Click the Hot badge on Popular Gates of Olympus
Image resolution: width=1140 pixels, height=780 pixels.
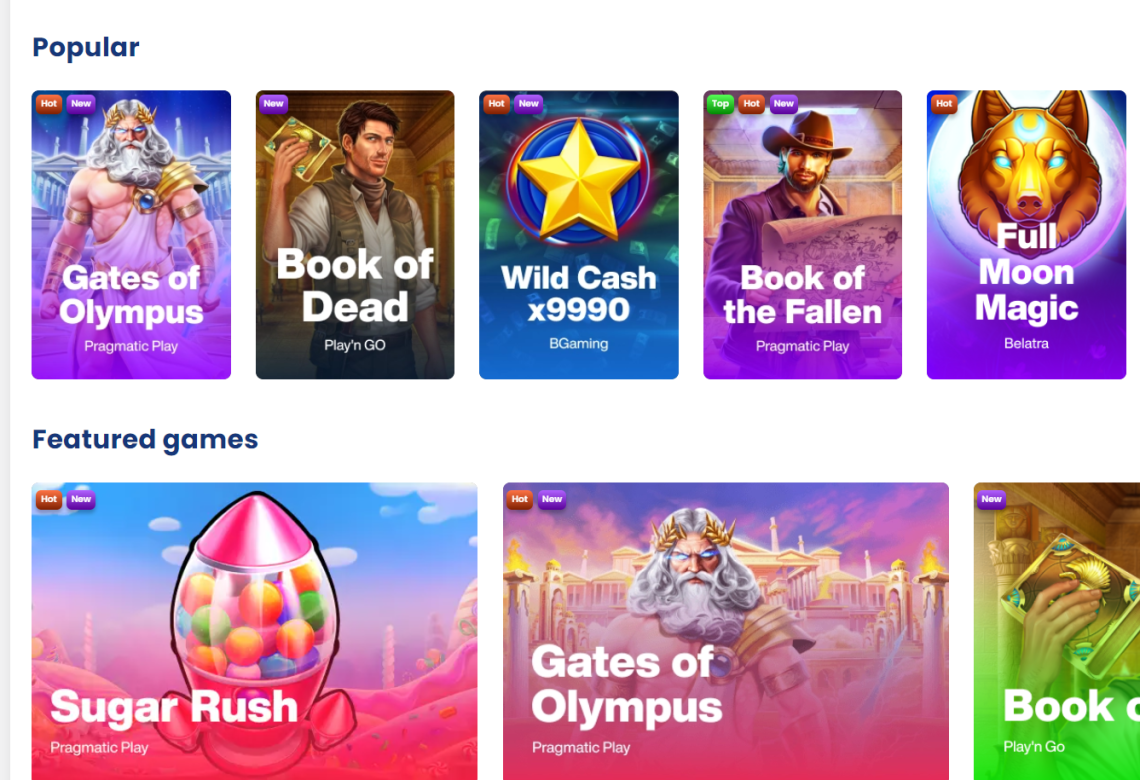(x=49, y=104)
